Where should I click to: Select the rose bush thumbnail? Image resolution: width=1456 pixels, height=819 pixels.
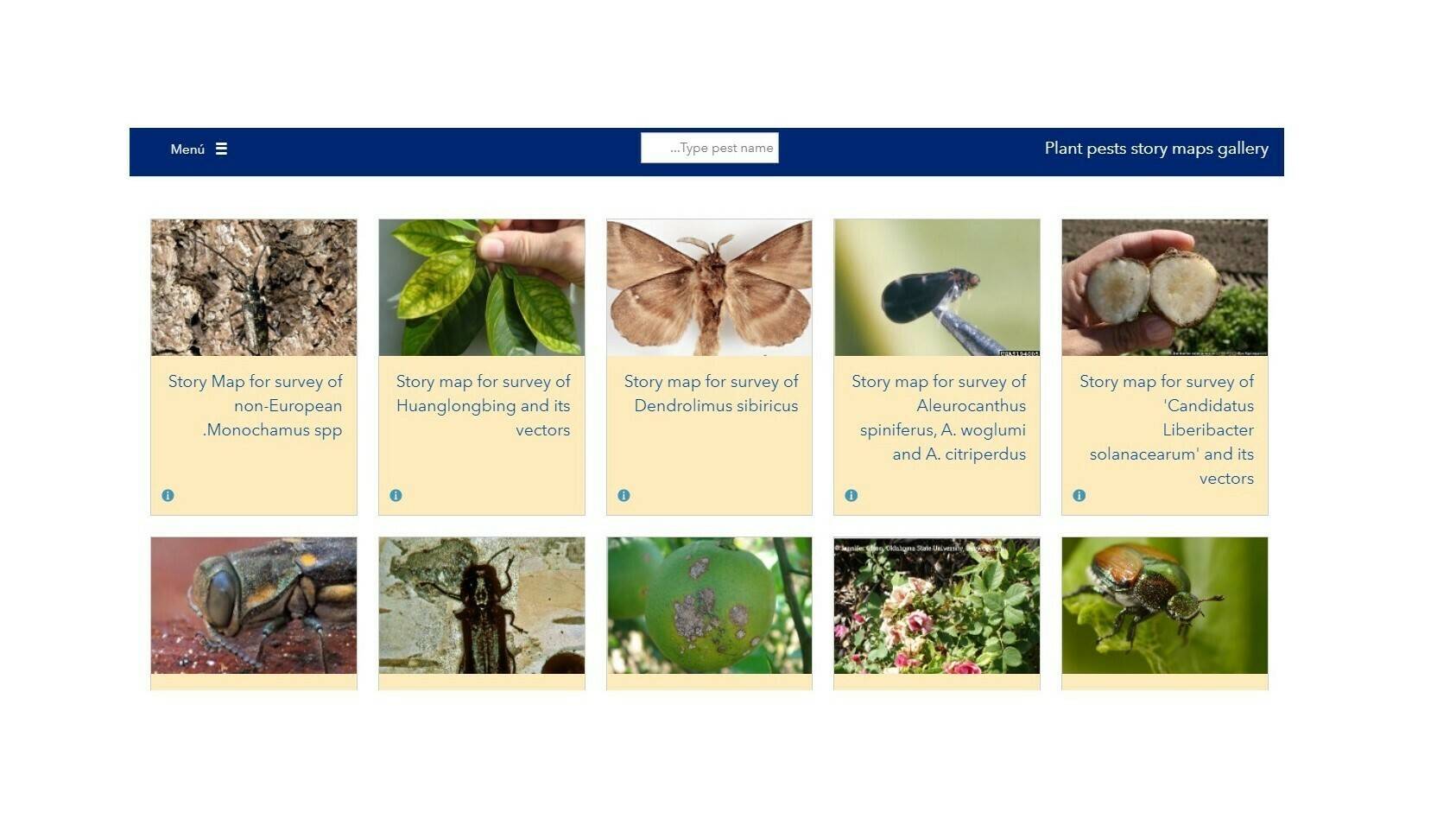(x=937, y=606)
